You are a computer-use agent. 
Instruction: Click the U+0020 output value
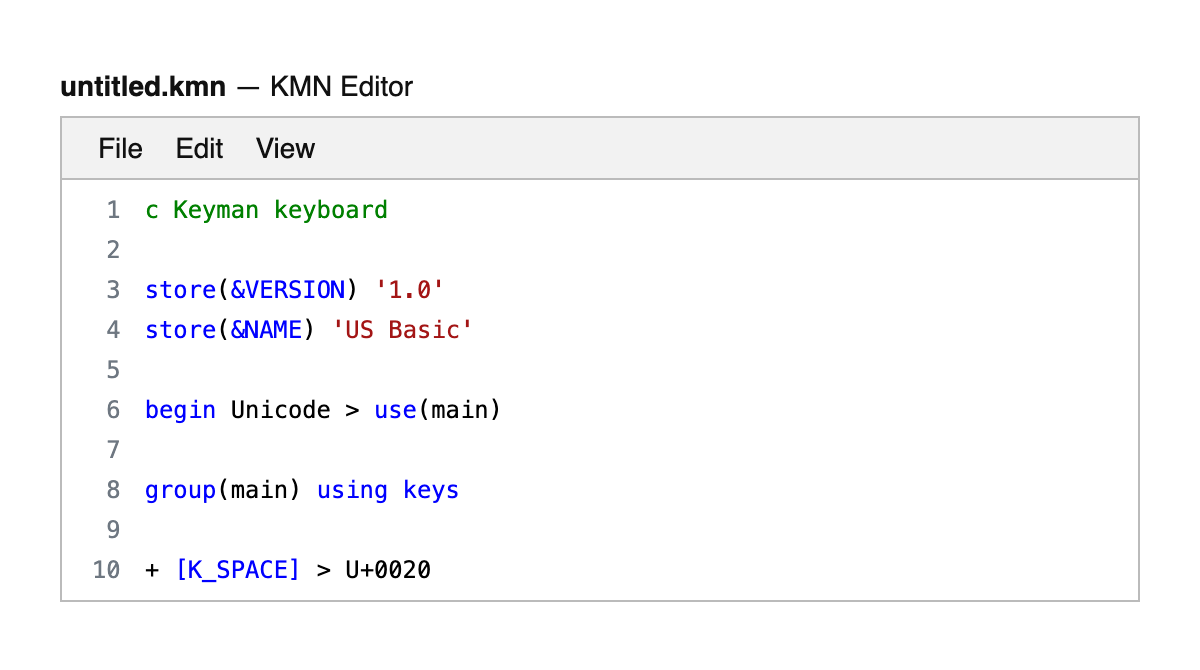[x=388, y=570]
